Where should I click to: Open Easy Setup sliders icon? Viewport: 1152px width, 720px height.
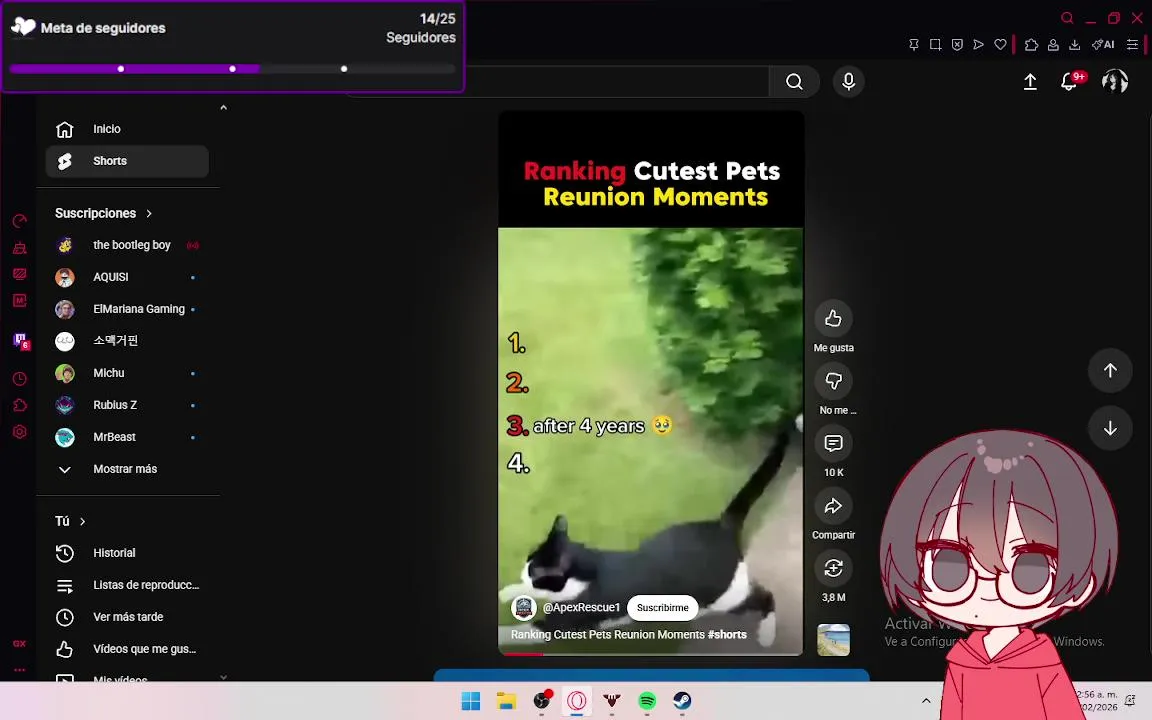point(1132,45)
